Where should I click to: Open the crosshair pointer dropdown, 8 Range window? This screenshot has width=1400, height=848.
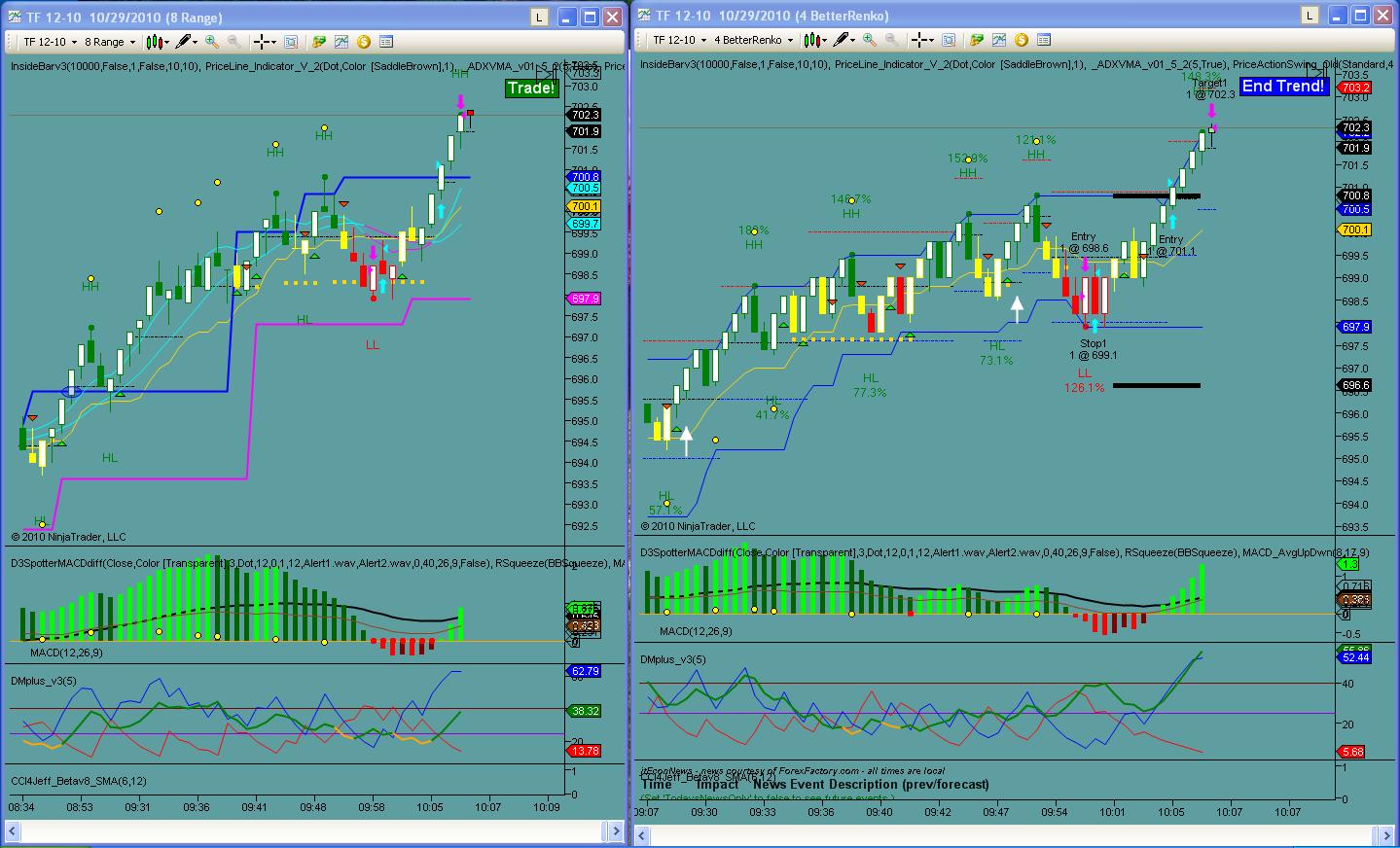point(265,42)
